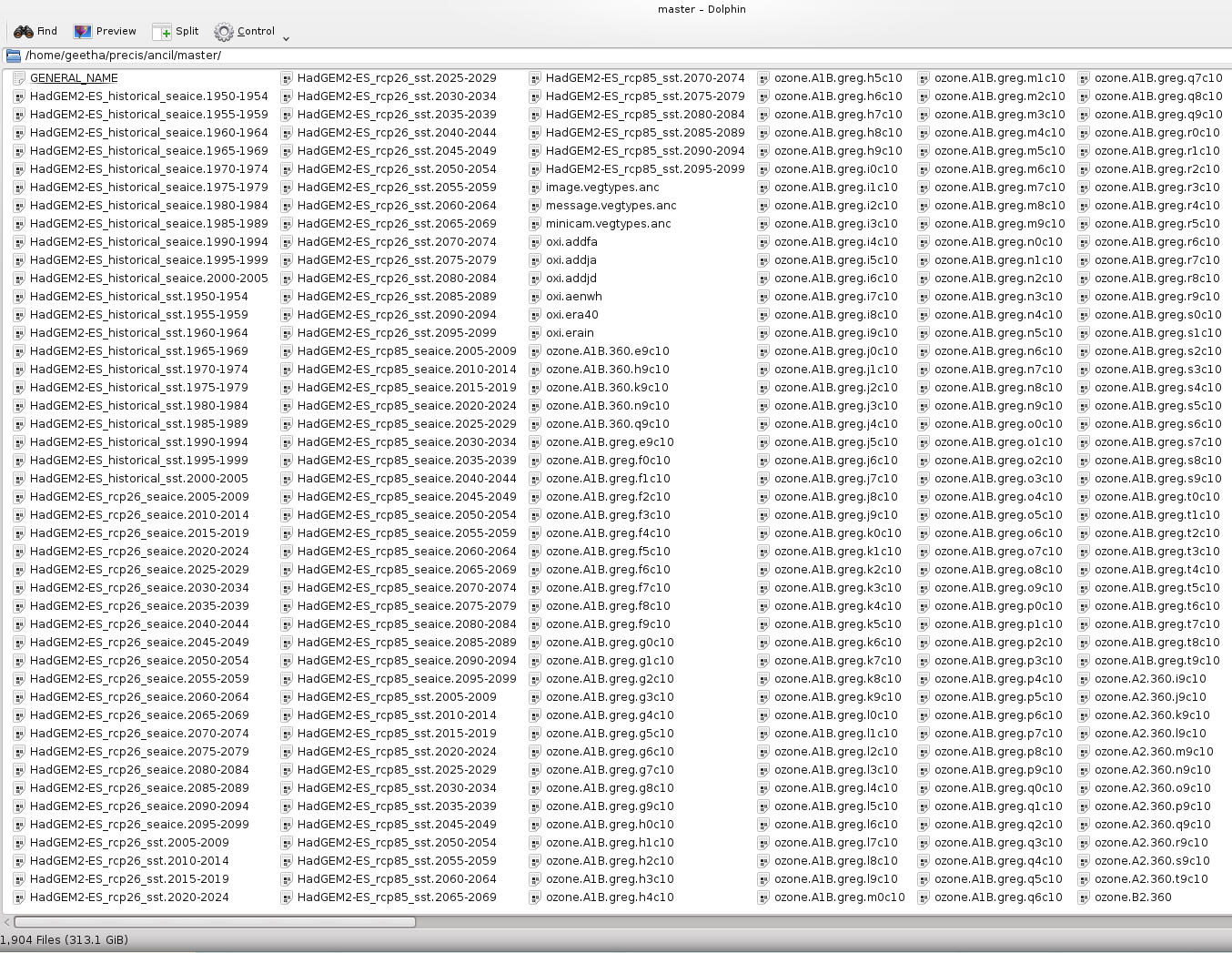Select icon of ozone.B2.360

click(1084, 897)
